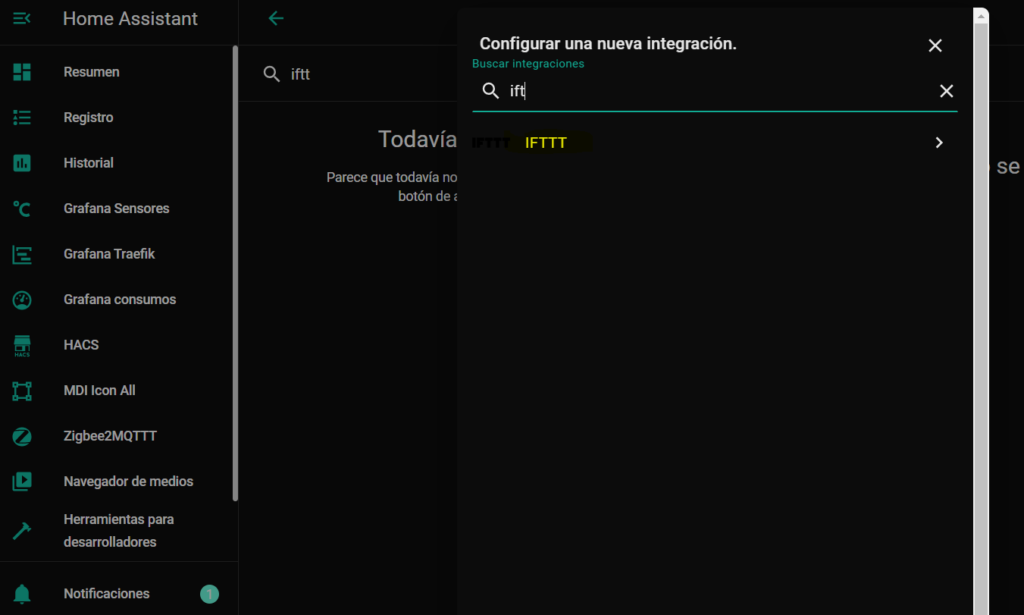Click the Grafana Sensores temperature icon

[x=22, y=208]
